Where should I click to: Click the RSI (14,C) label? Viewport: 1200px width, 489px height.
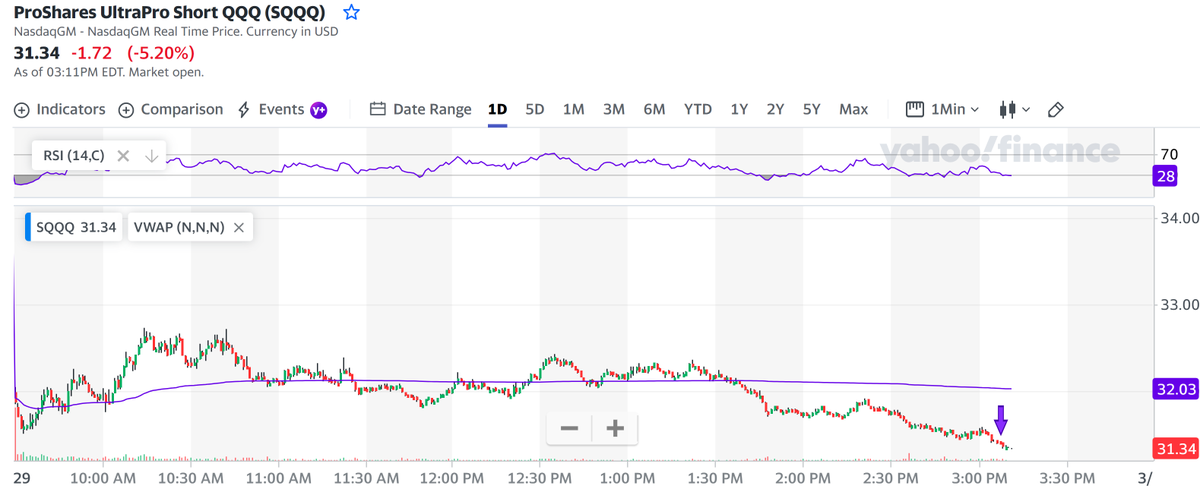73,156
